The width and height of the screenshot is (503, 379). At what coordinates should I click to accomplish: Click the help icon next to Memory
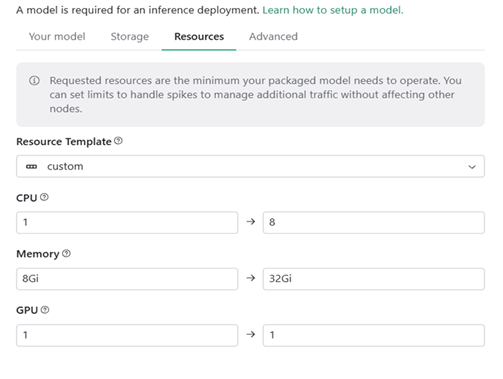click(x=66, y=253)
